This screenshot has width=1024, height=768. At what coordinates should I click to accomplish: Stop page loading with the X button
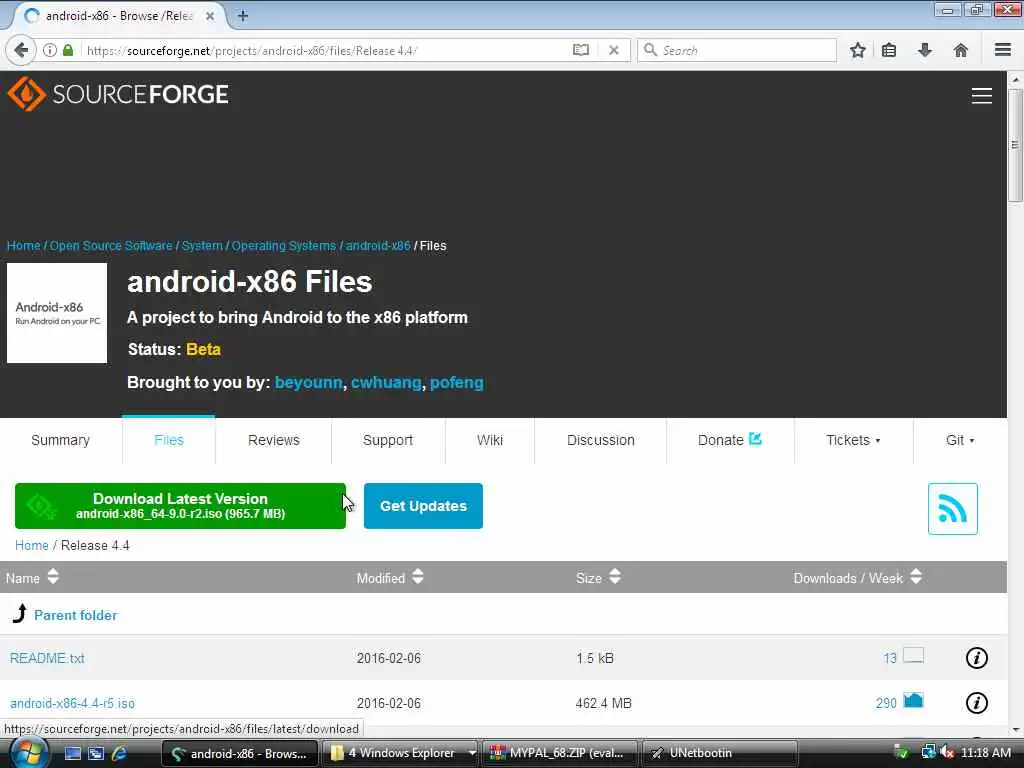click(614, 50)
